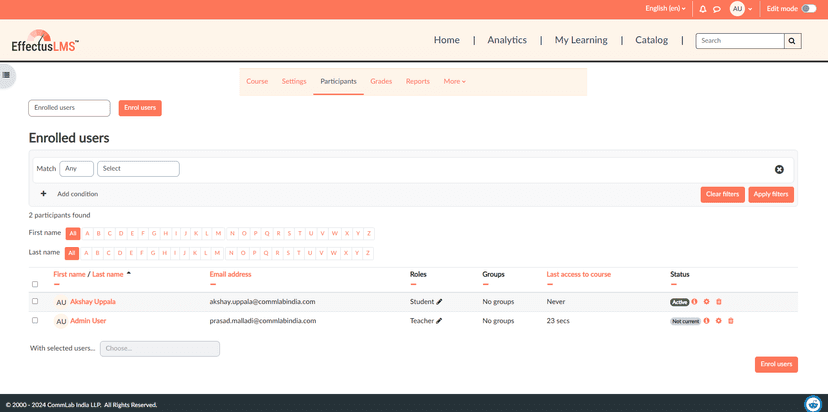Screen dimensions: 828x412
Task: Select All in the First name filter
Action: coord(73,233)
